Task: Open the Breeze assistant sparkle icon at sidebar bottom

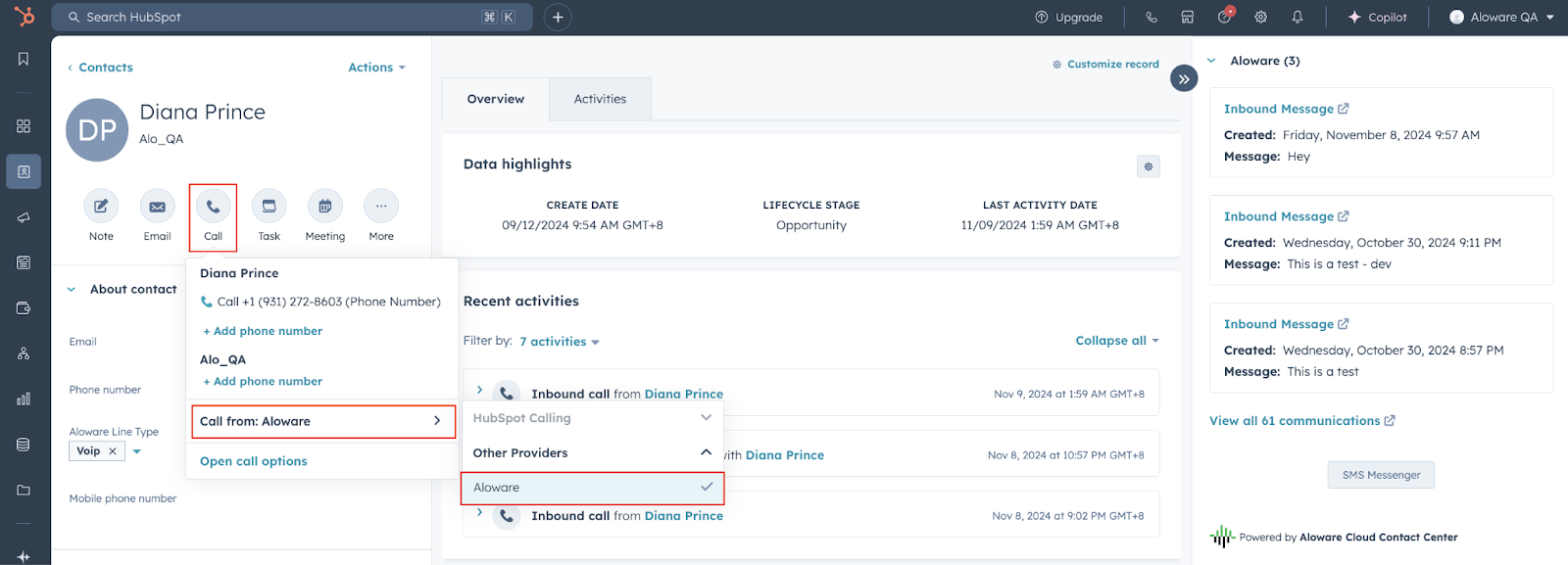Action: (24, 556)
